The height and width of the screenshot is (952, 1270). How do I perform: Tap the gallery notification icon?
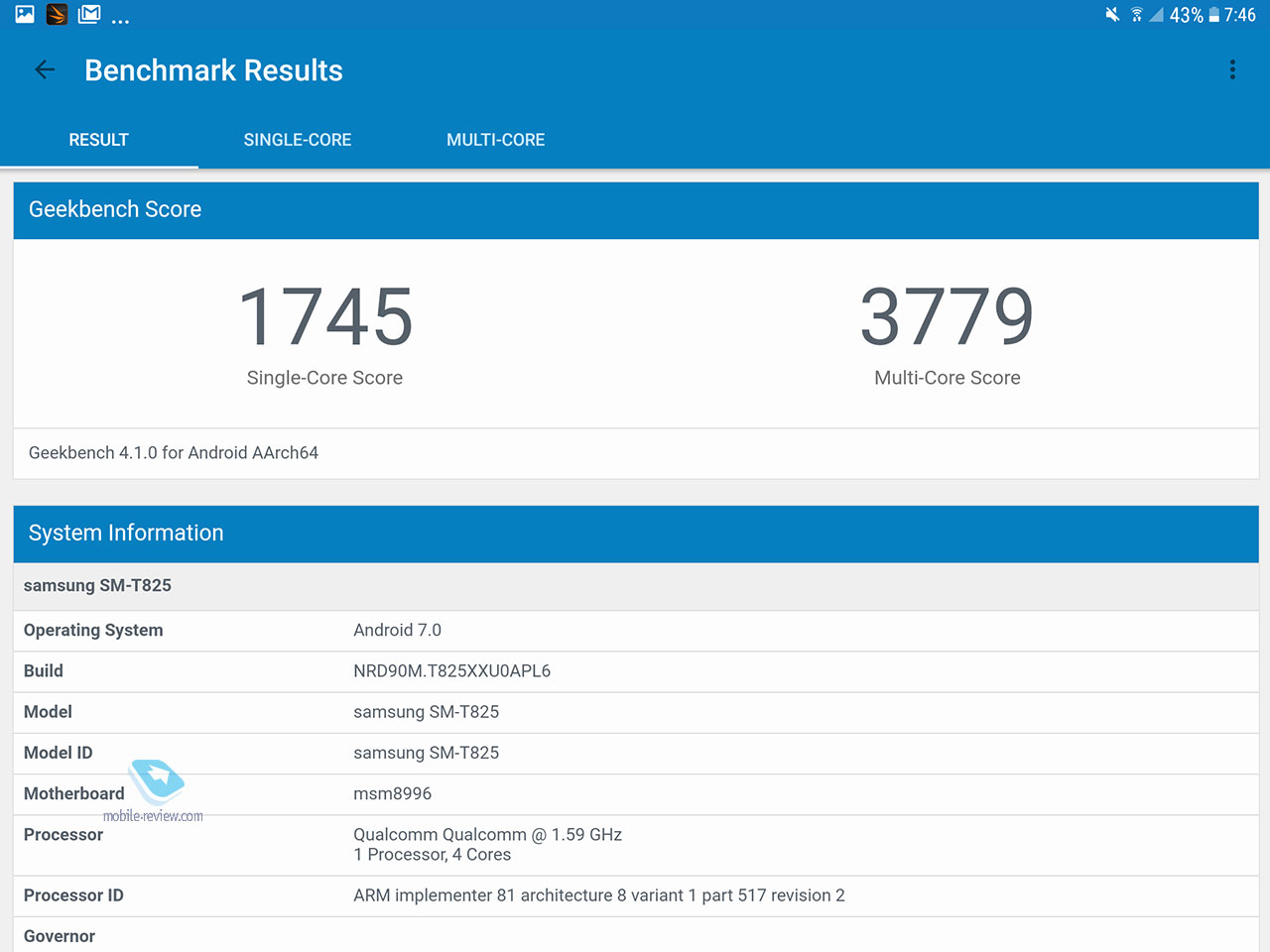tap(25, 15)
